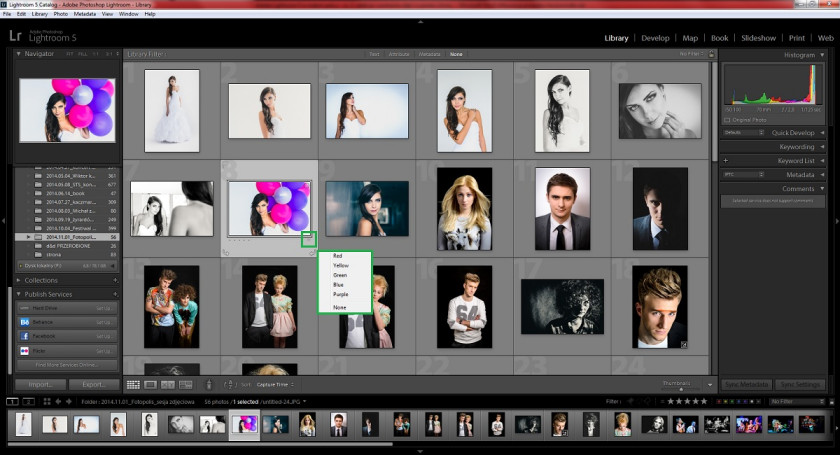Choose Red from color label menu

click(338, 256)
